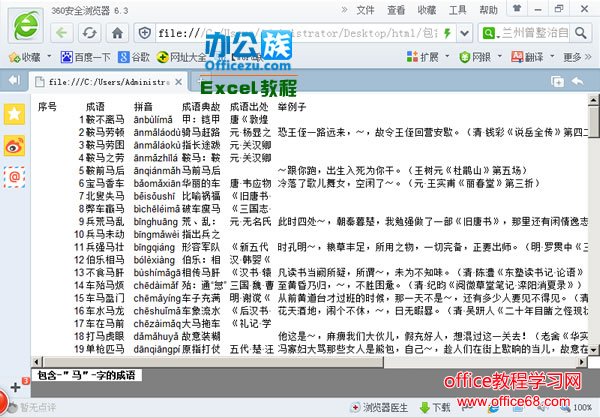Toggle the sidebar collapse icon

coord(14,80)
